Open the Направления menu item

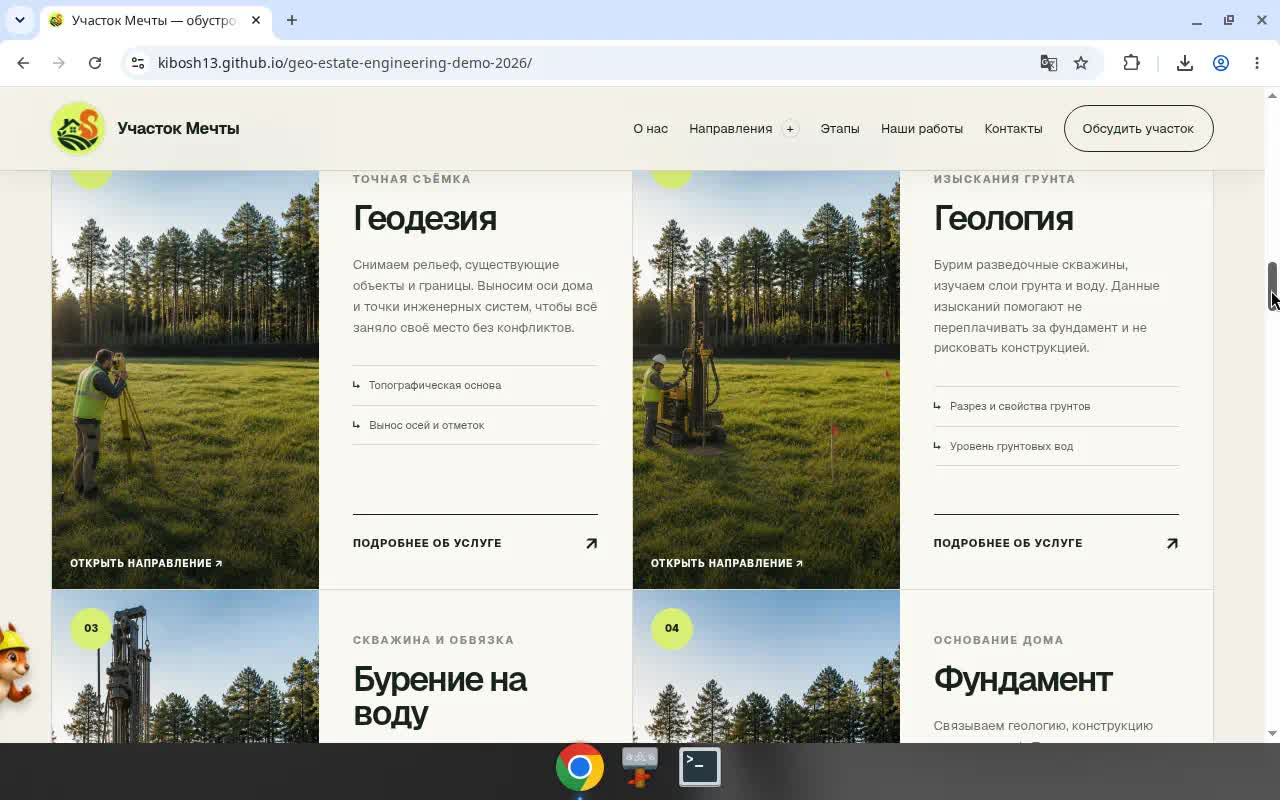(730, 129)
